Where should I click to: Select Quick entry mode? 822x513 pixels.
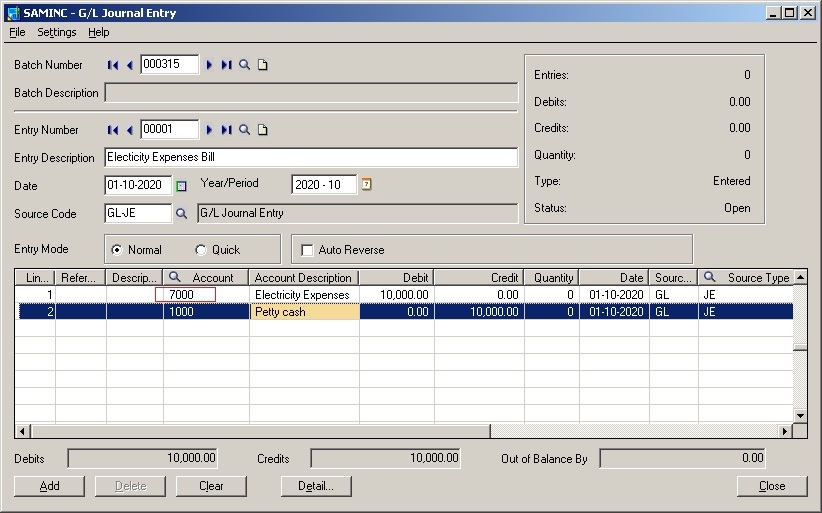tap(200, 250)
